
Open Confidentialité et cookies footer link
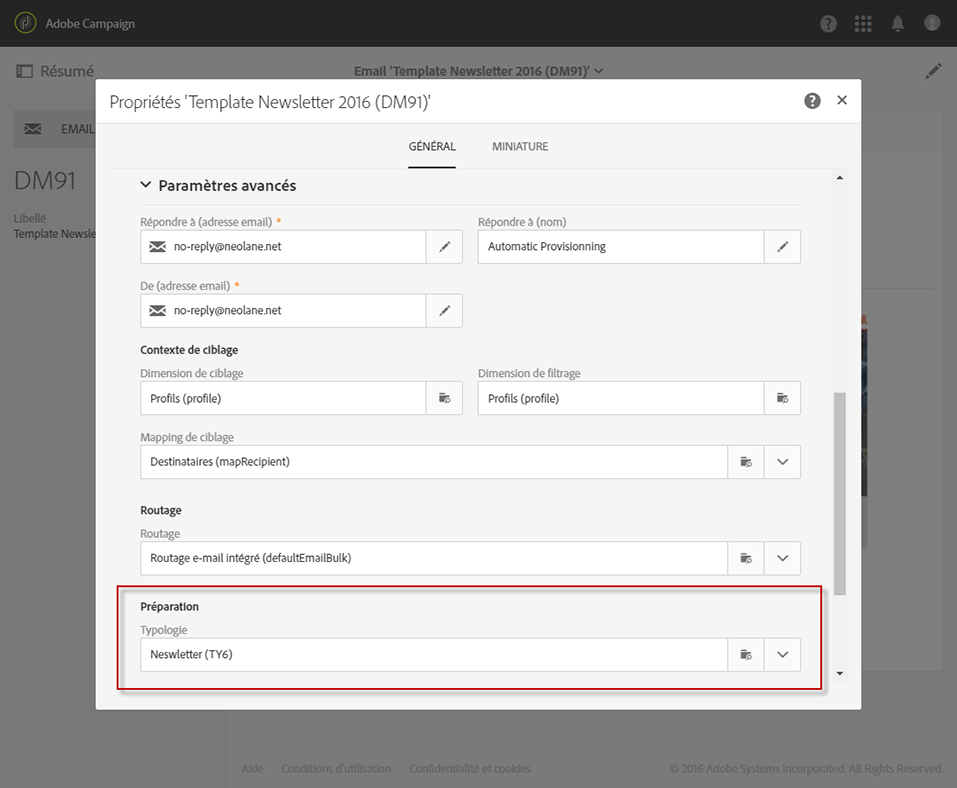tap(470, 768)
